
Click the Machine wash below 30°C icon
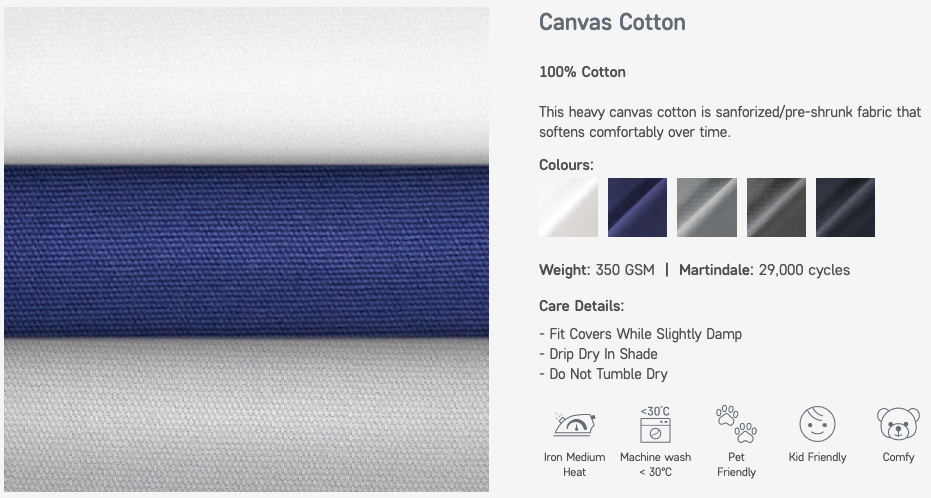pyautogui.click(x=655, y=424)
